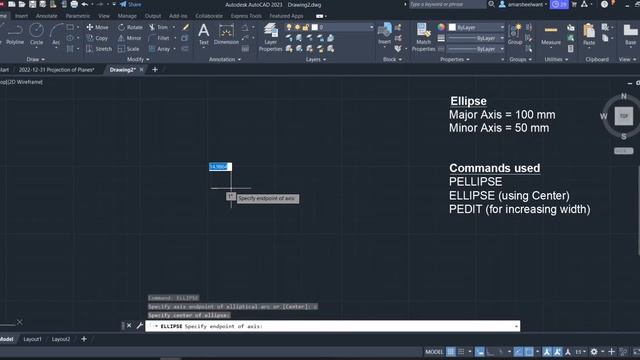Click the Base view icon
The height and width of the screenshot is (360, 640).
pyautogui.click(x=631, y=35)
